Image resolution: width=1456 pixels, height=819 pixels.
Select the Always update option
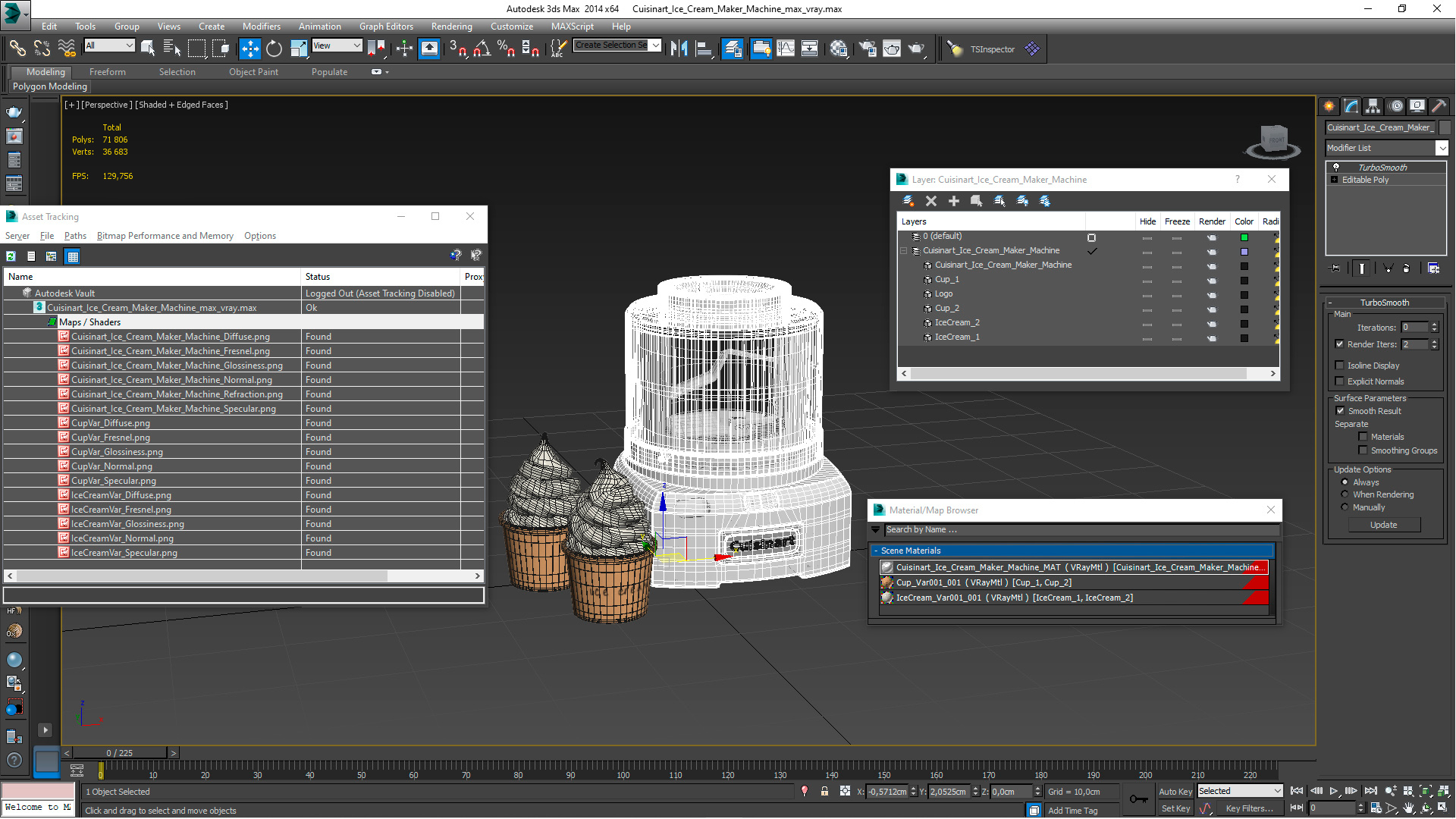click(1345, 482)
